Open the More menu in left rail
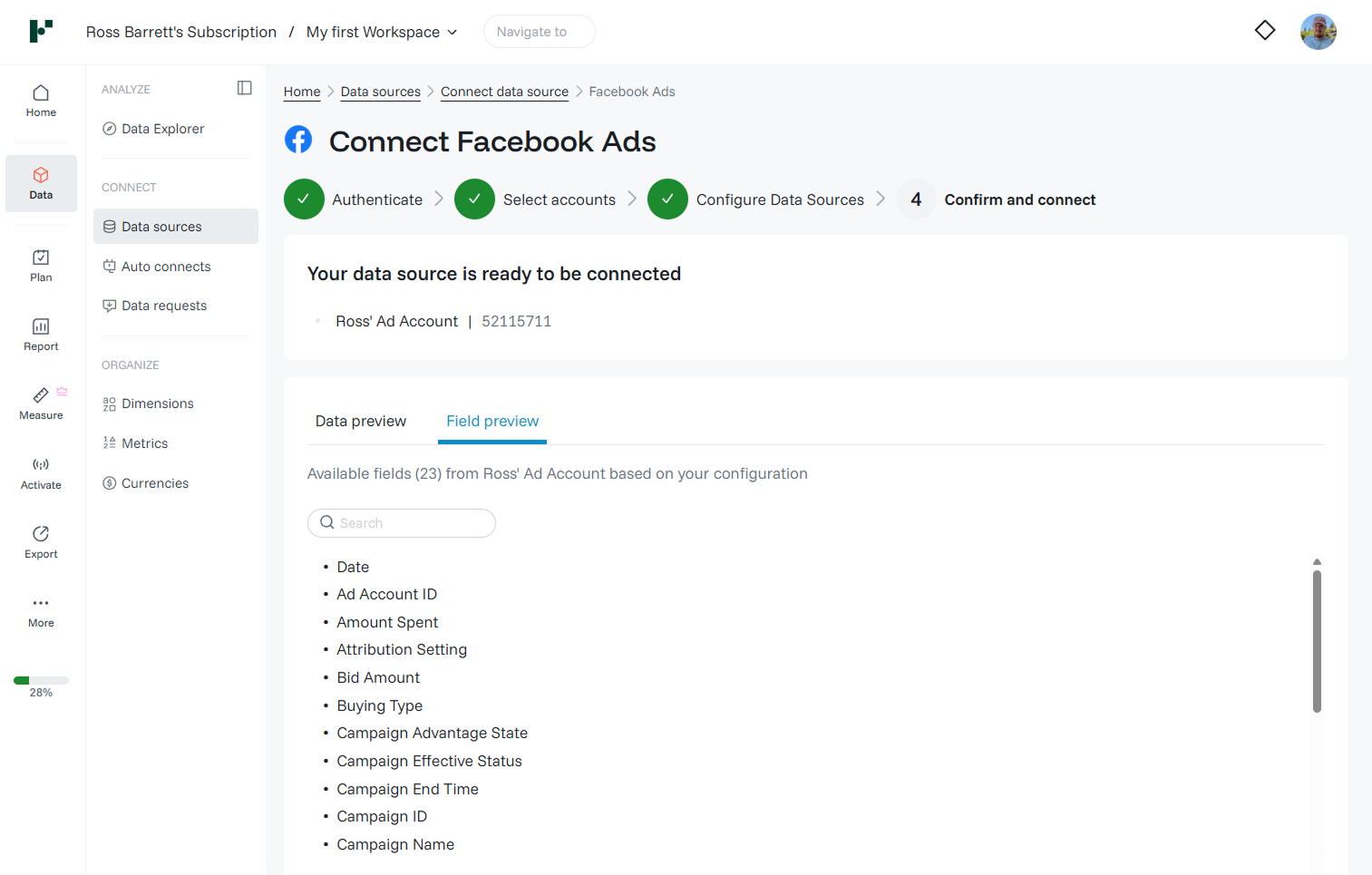Screen dimensions: 1372x875 41,612
